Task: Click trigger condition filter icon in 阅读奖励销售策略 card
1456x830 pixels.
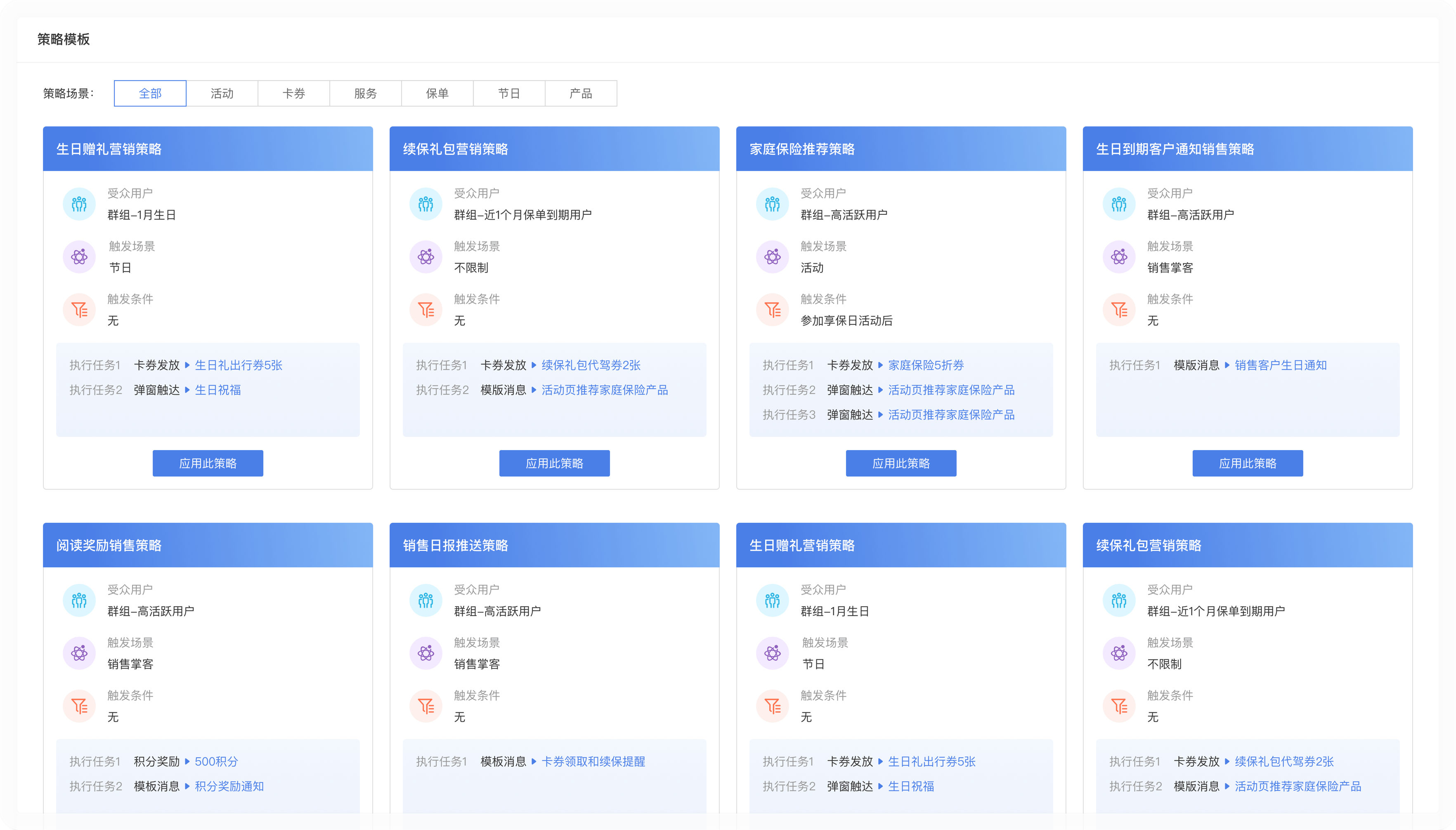Action: point(79,706)
